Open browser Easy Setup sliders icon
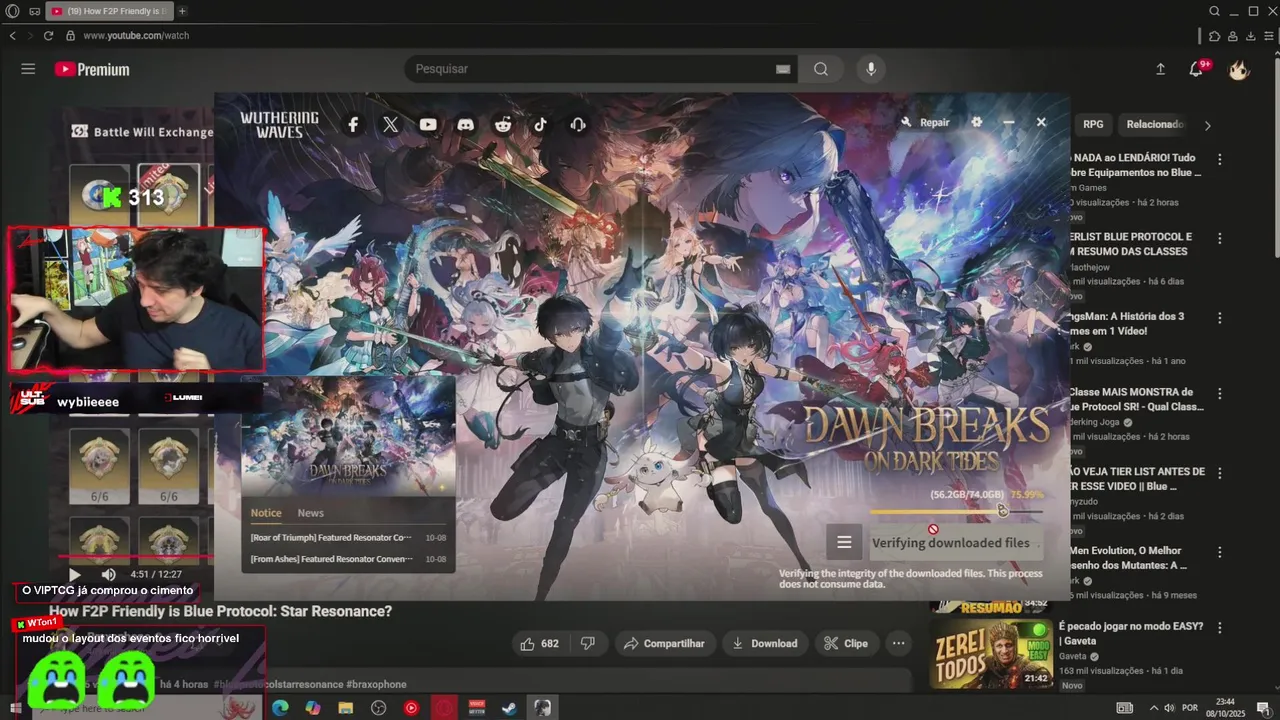Screen dimensions: 1280x720 tap(1268, 35)
